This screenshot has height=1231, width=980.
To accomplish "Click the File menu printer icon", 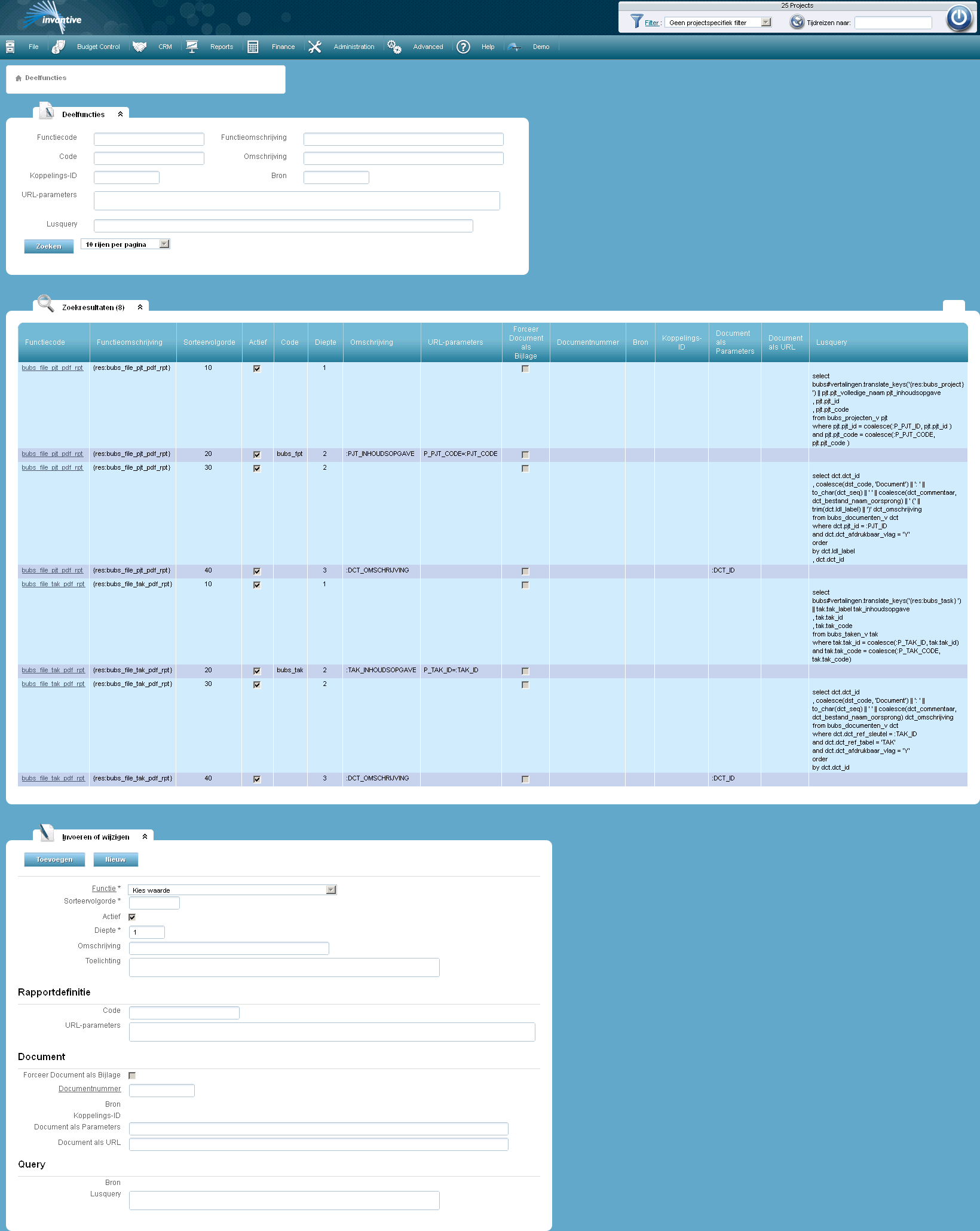I will (x=10, y=47).
